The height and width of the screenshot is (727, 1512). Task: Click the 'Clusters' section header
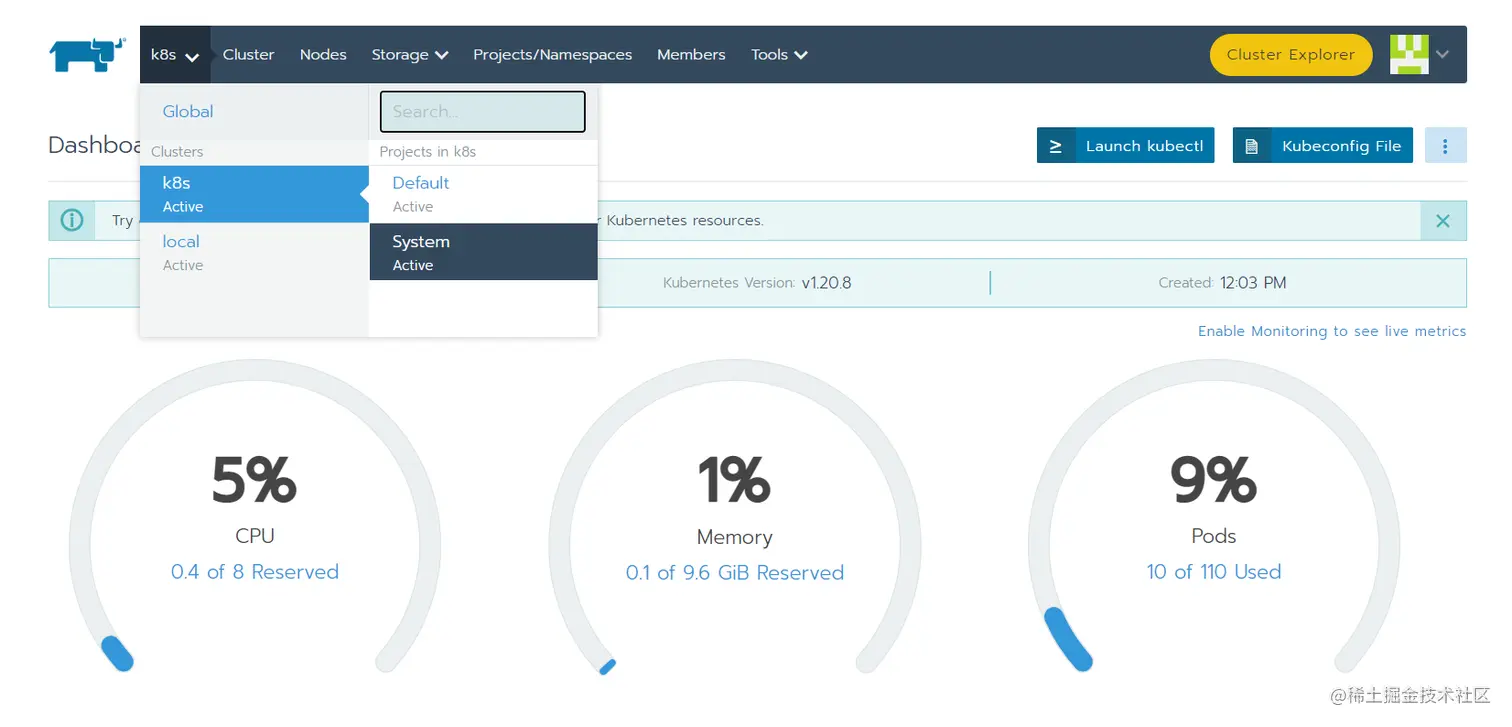(x=177, y=152)
